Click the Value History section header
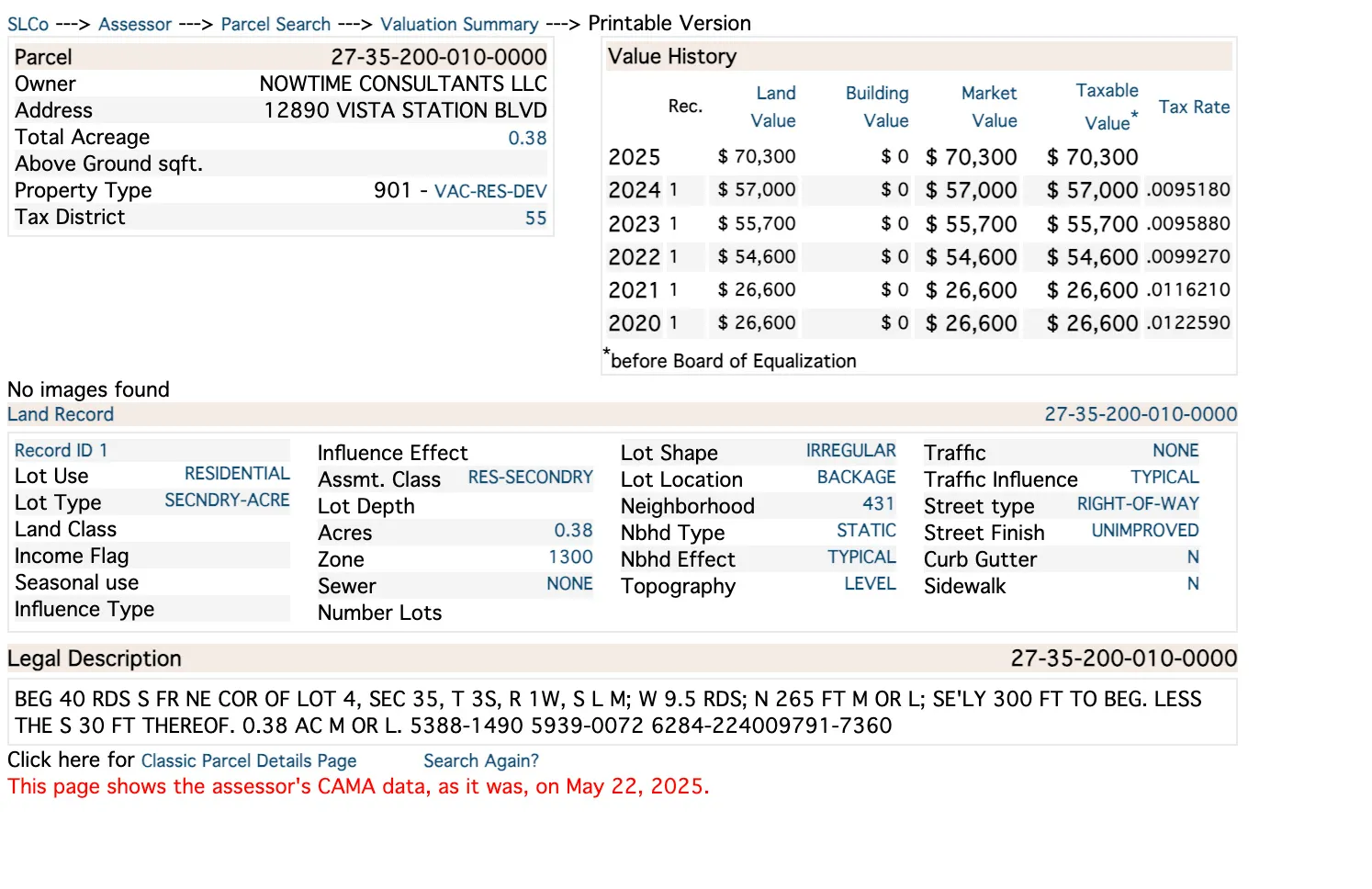The height and width of the screenshot is (889, 1372). point(671,56)
